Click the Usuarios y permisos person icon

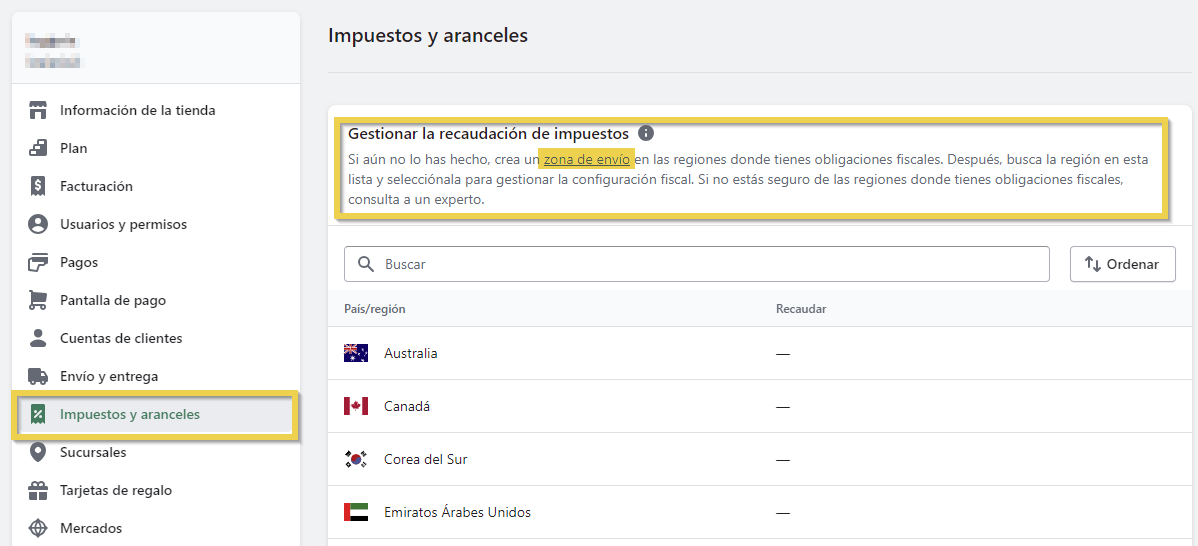coord(38,224)
